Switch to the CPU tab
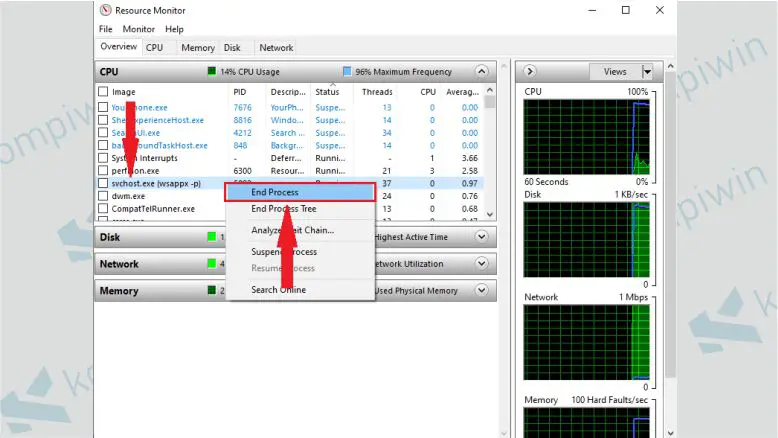Image resolution: width=778 pixels, height=438 pixels. (154, 48)
